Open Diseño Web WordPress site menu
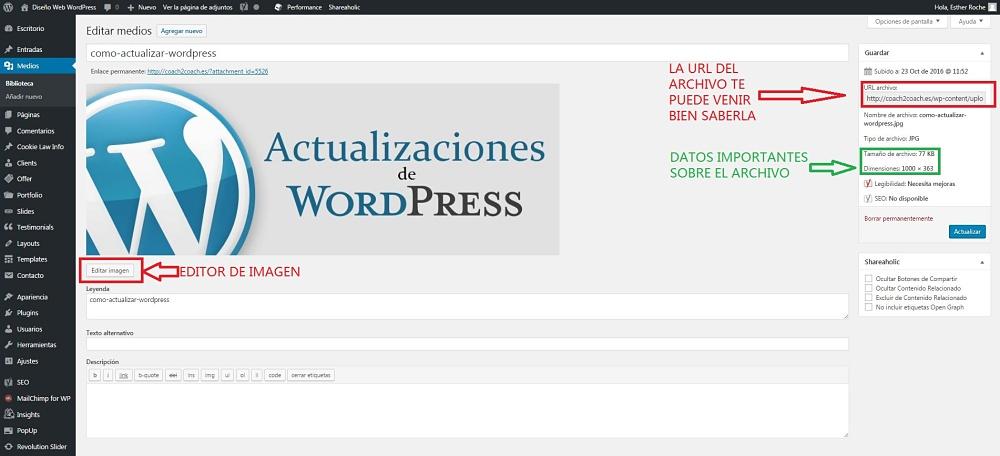This screenshot has width=1000, height=456. pyautogui.click(x=58, y=7)
